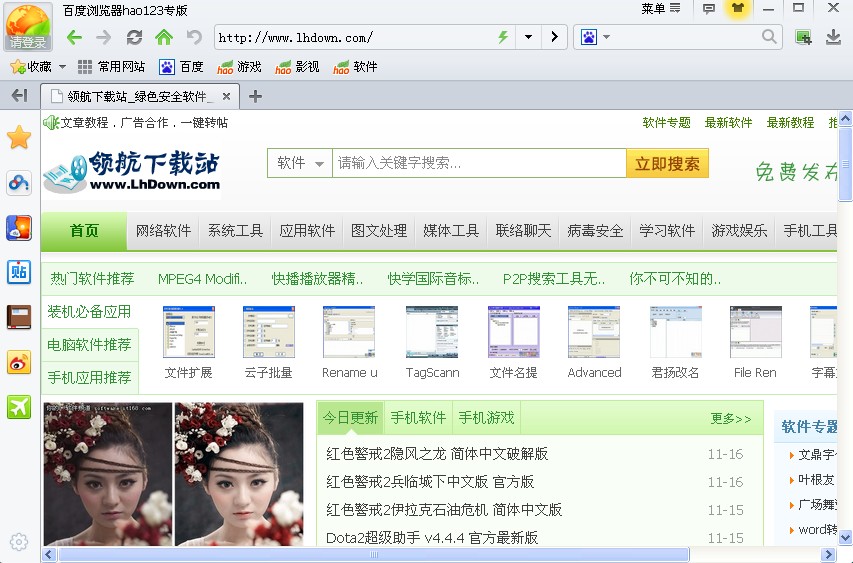
Task: Click the undo closed tab icon
Action: 194,38
